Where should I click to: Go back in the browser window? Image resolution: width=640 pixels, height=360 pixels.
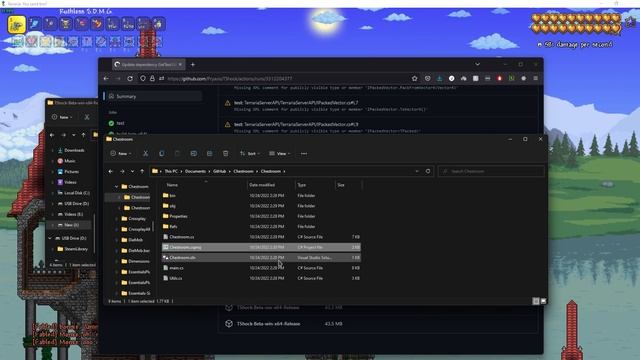point(106,78)
